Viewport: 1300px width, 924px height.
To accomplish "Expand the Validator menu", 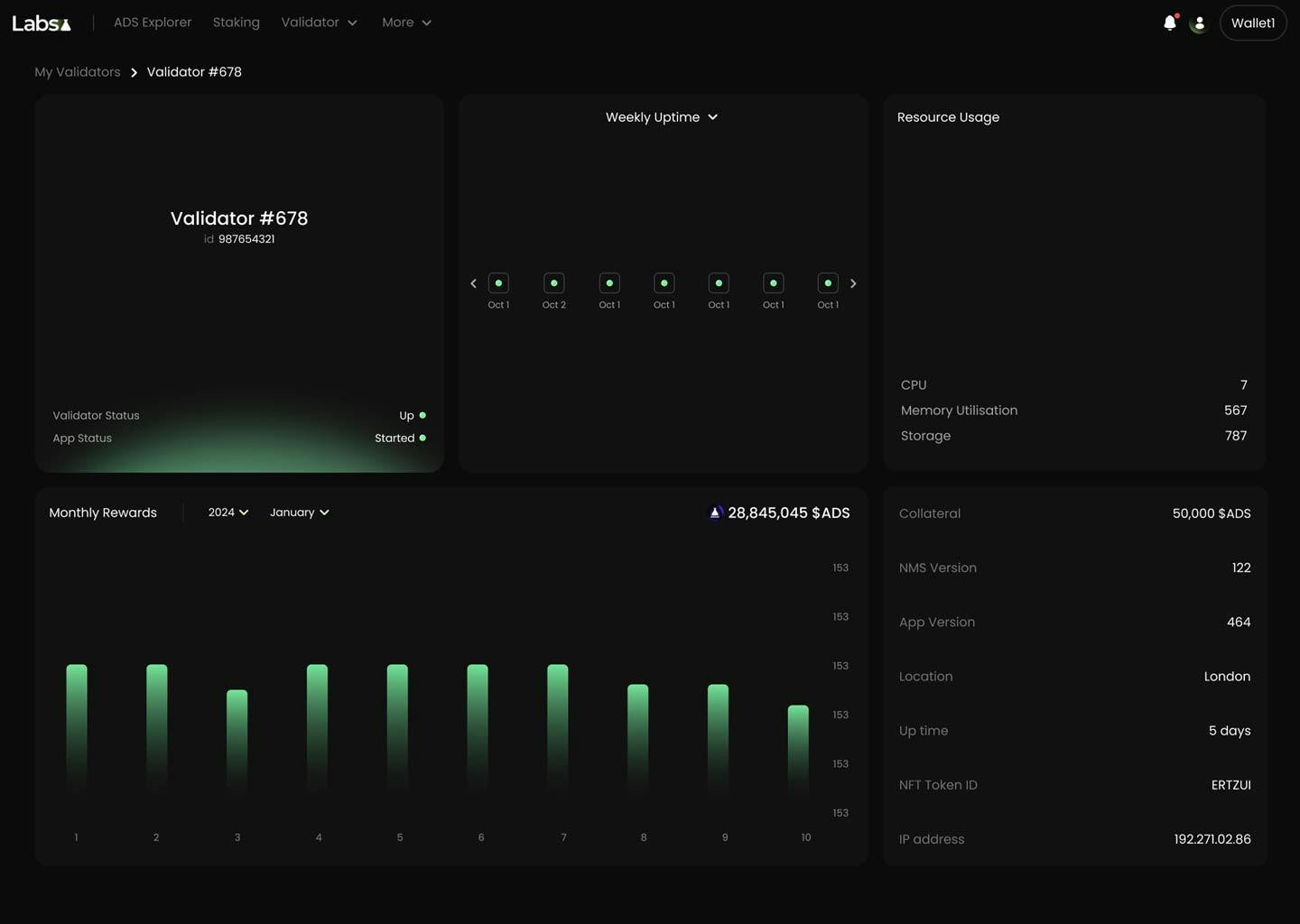I will [x=320, y=23].
